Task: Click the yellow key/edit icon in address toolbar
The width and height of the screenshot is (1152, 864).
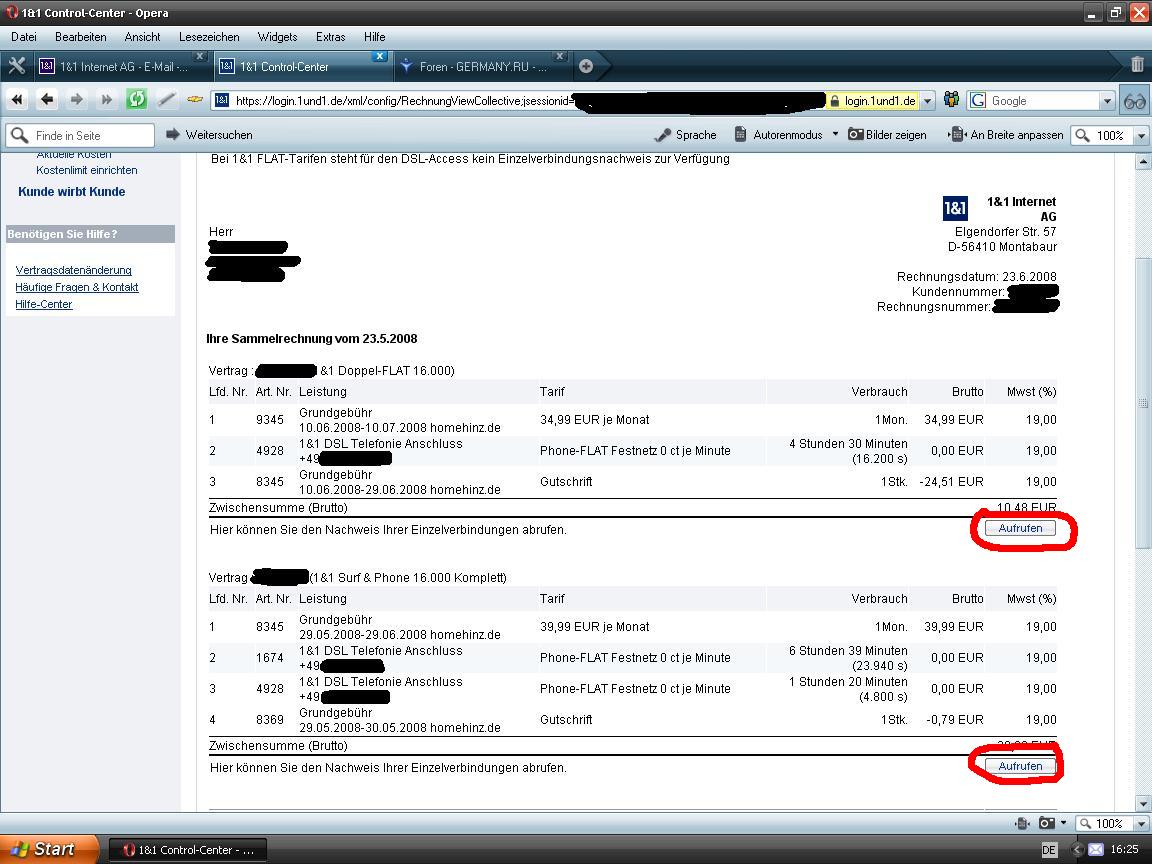Action: (x=195, y=99)
